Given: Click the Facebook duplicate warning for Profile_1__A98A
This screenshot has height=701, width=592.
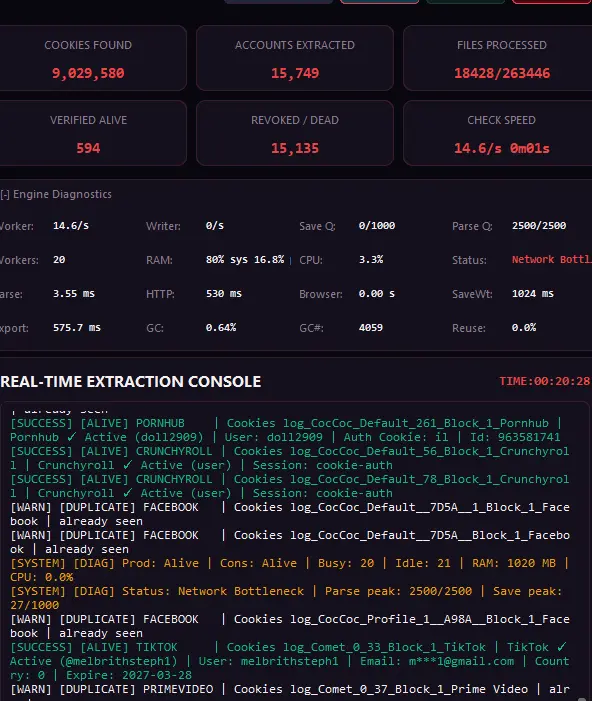Looking at the screenshot, I should click(290, 626).
